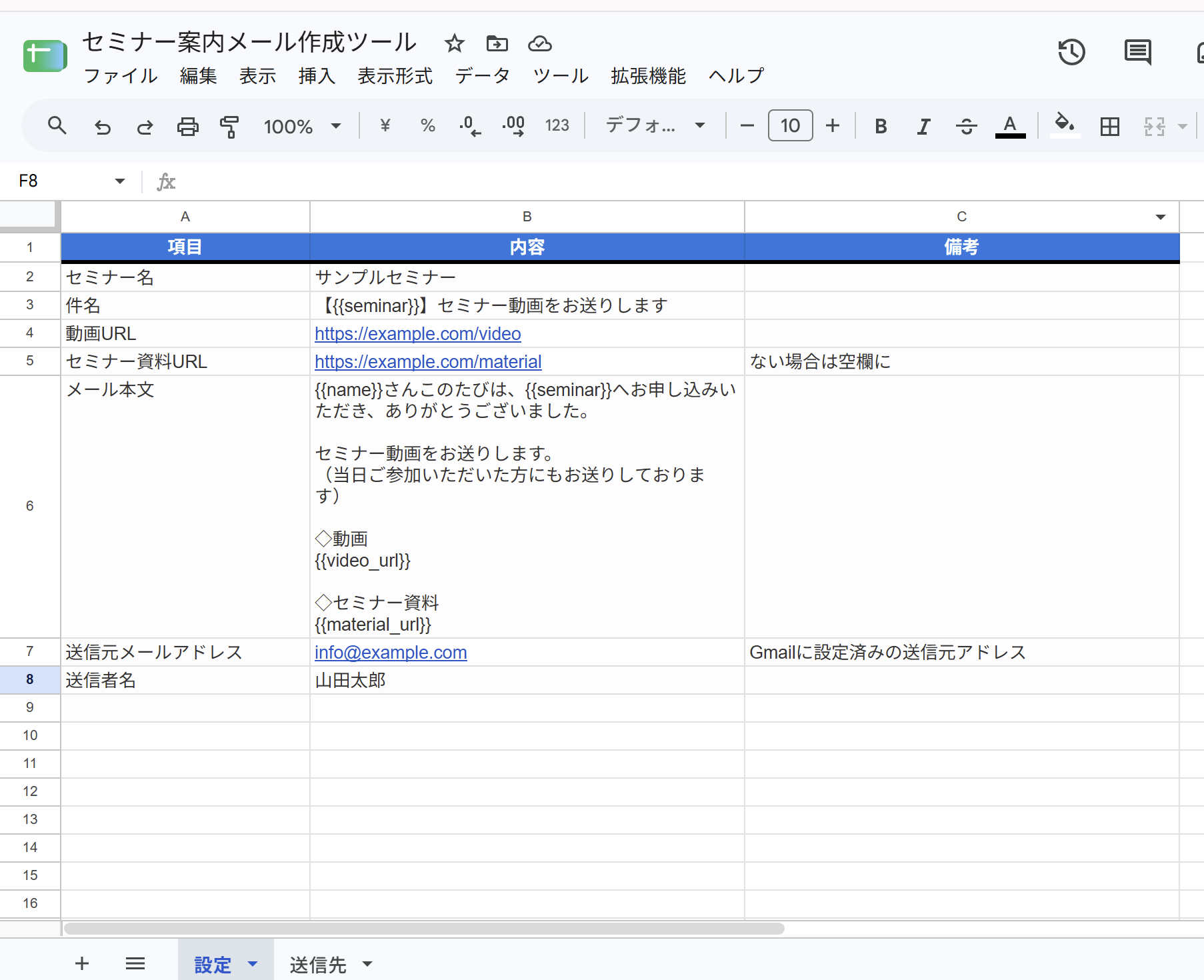1204x980 pixels.
Task: Open the fill color picker
Action: coord(1065,125)
